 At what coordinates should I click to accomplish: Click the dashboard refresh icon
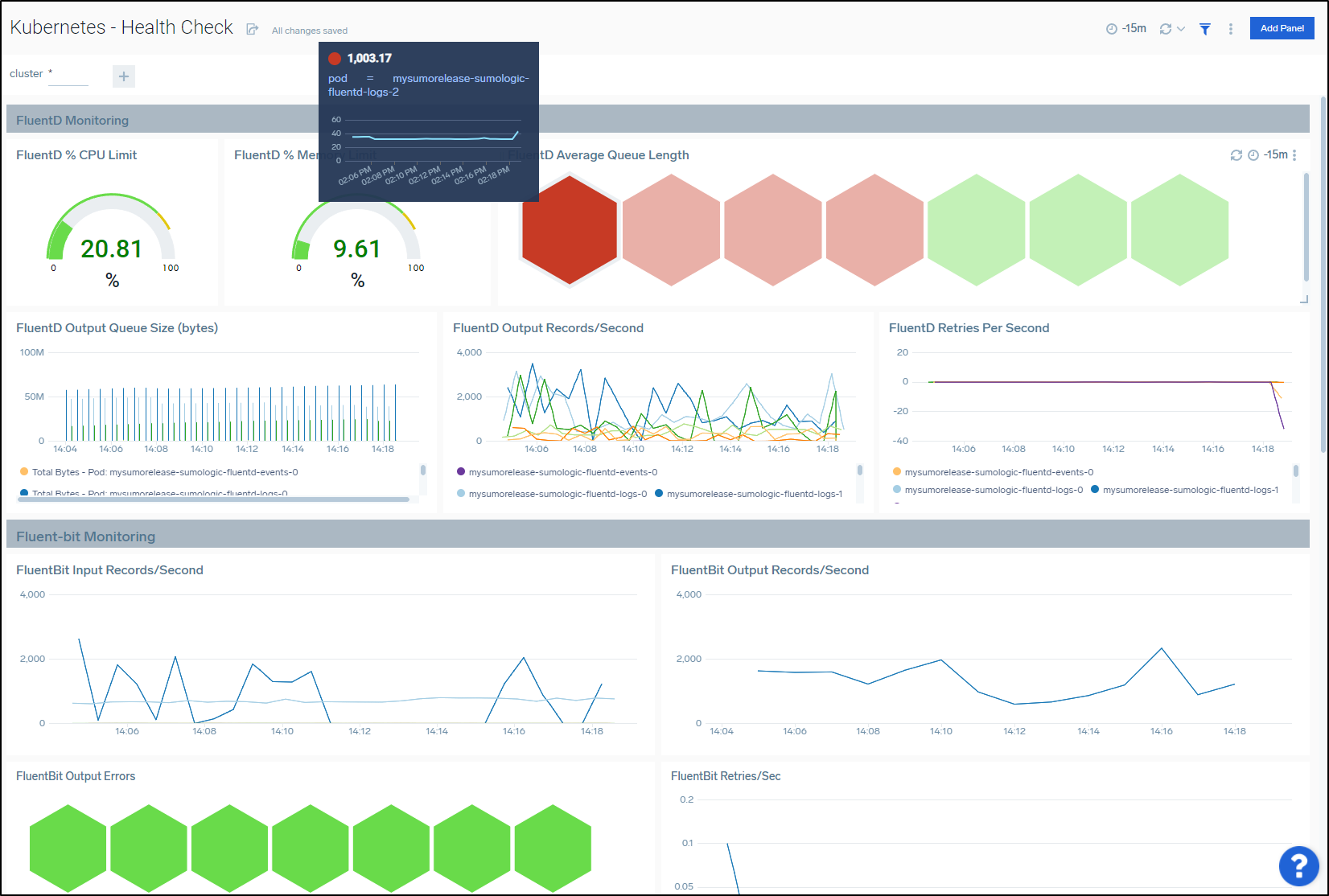[x=1165, y=29]
